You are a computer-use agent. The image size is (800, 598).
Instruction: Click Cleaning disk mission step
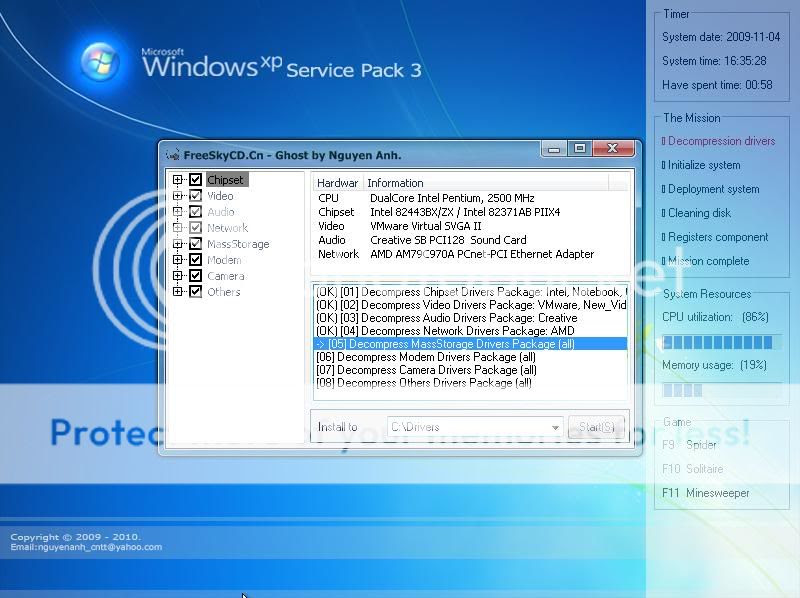(696, 213)
